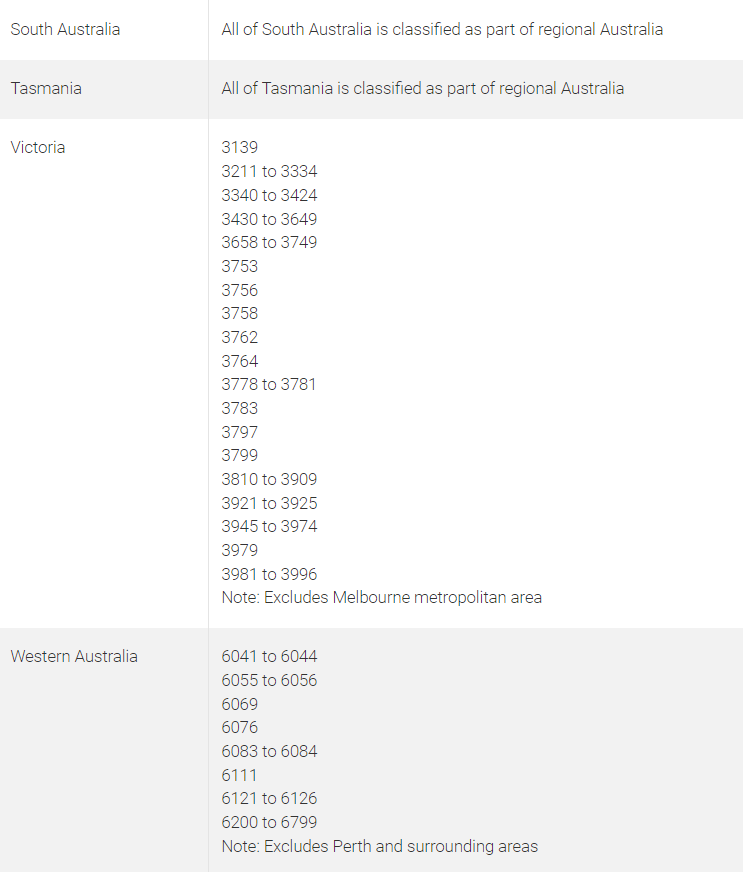Click postcode range 3430 to 3649
Image resolution: width=743 pixels, height=872 pixels.
point(269,219)
